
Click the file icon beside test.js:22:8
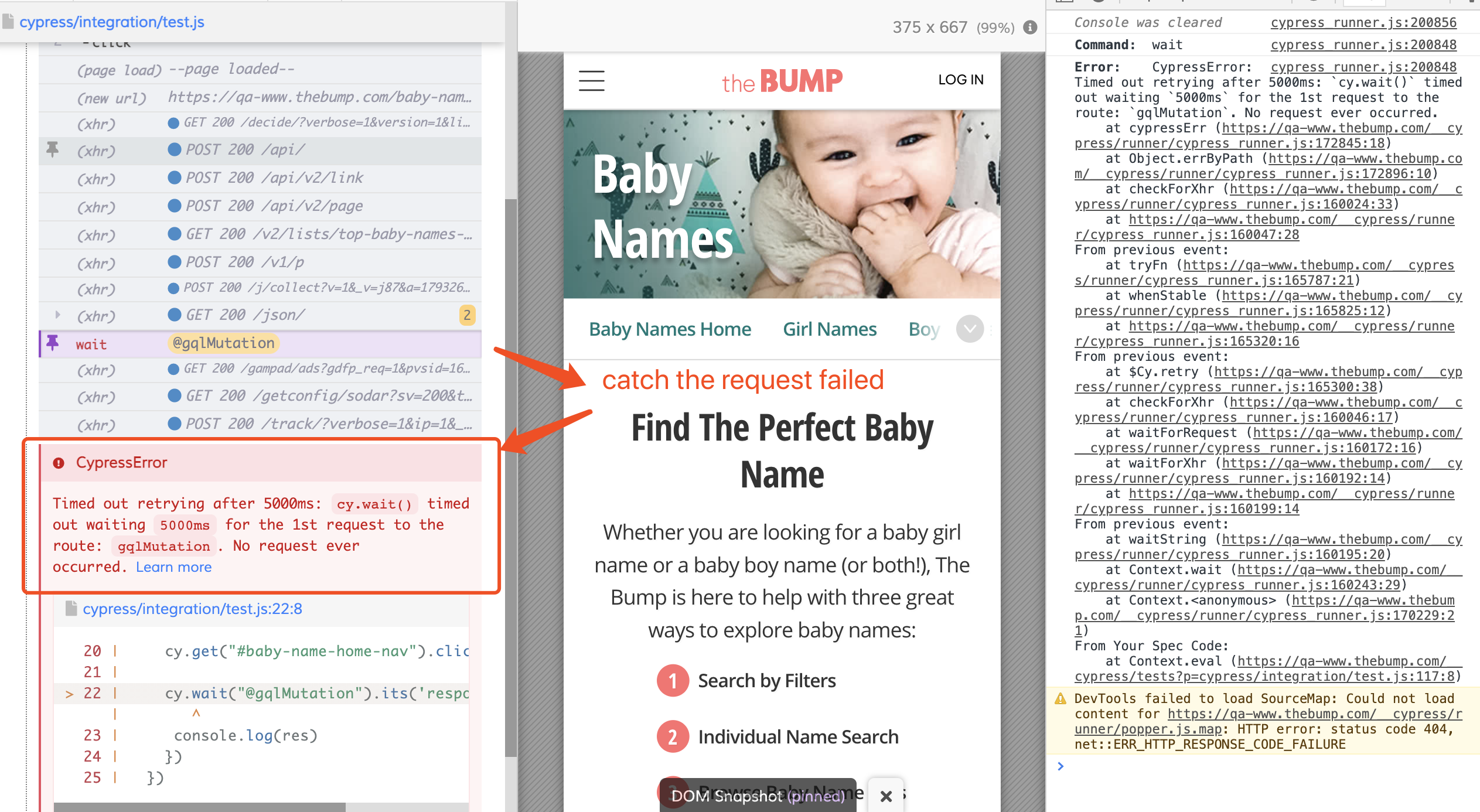71,609
